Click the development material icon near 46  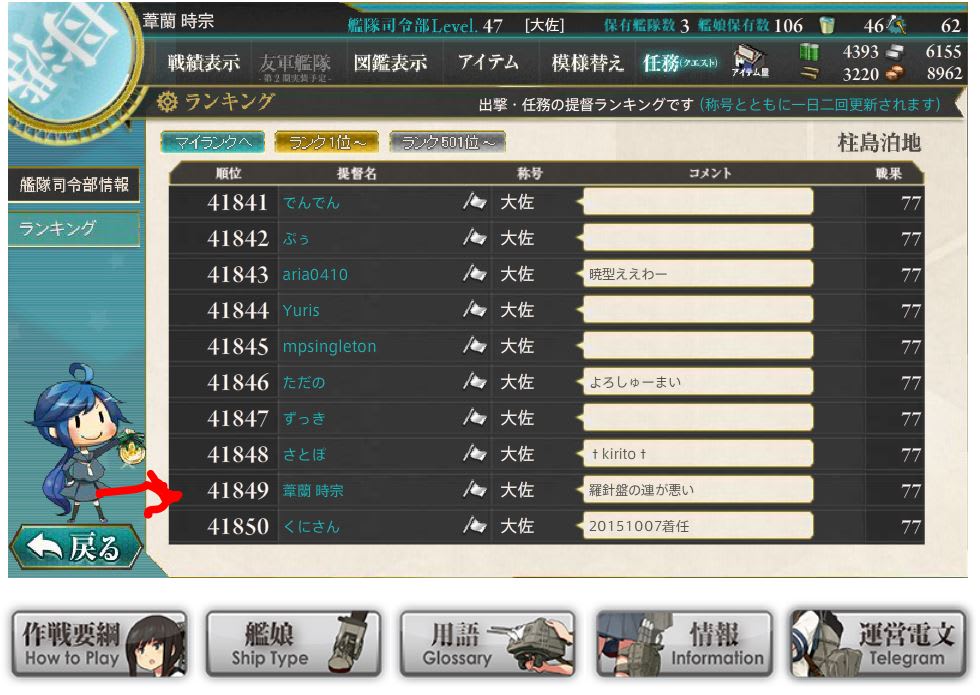coord(898,25)
